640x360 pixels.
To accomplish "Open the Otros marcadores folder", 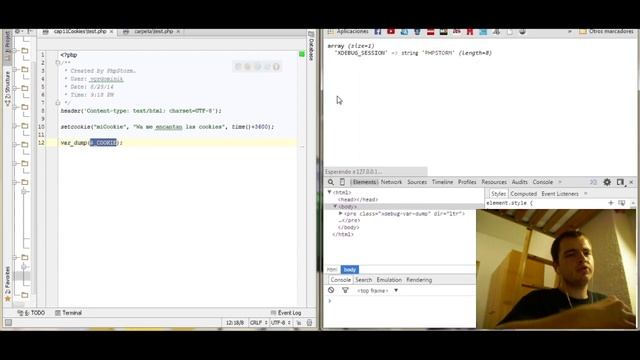I will (607, 31).
